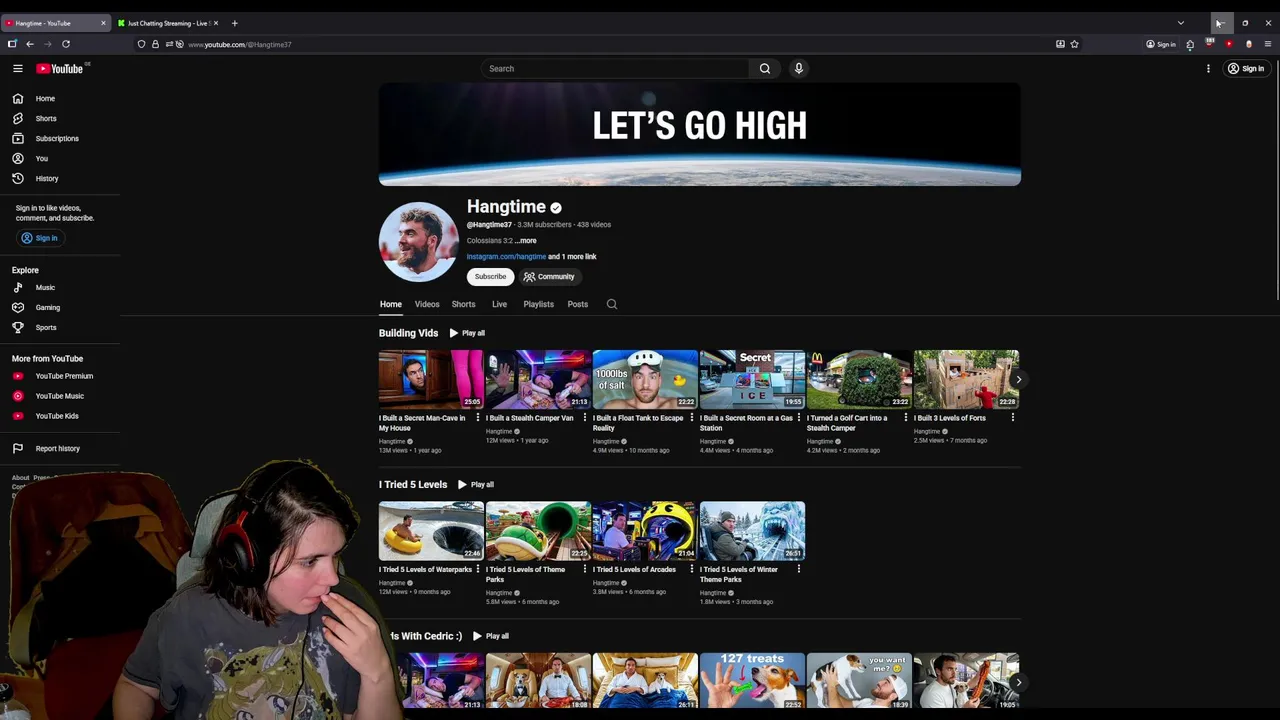Open the Hangtime Community button

549,276
